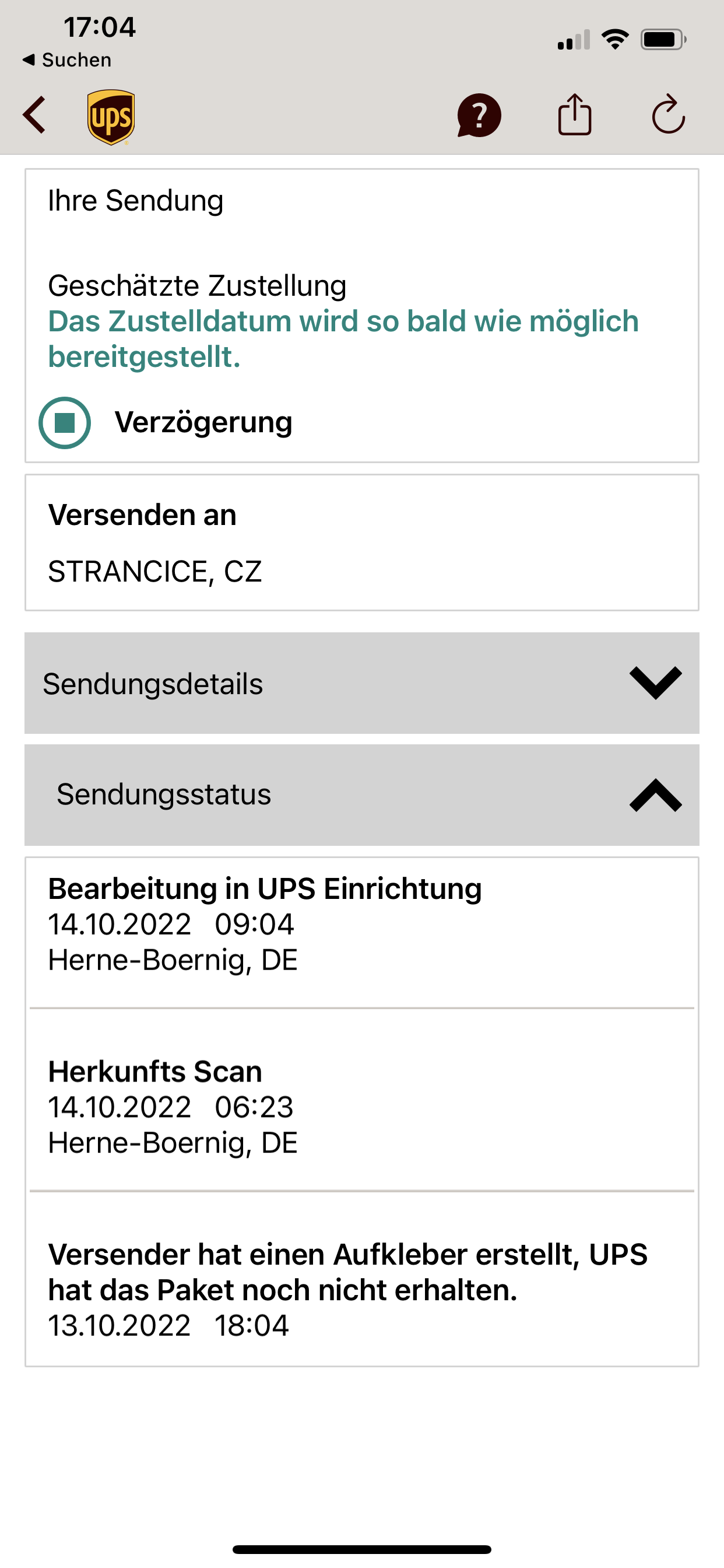This screenshot has height=1568, width=724.
Task: Collapse the Sendungsstatus chevron
Action: point(655,795)
